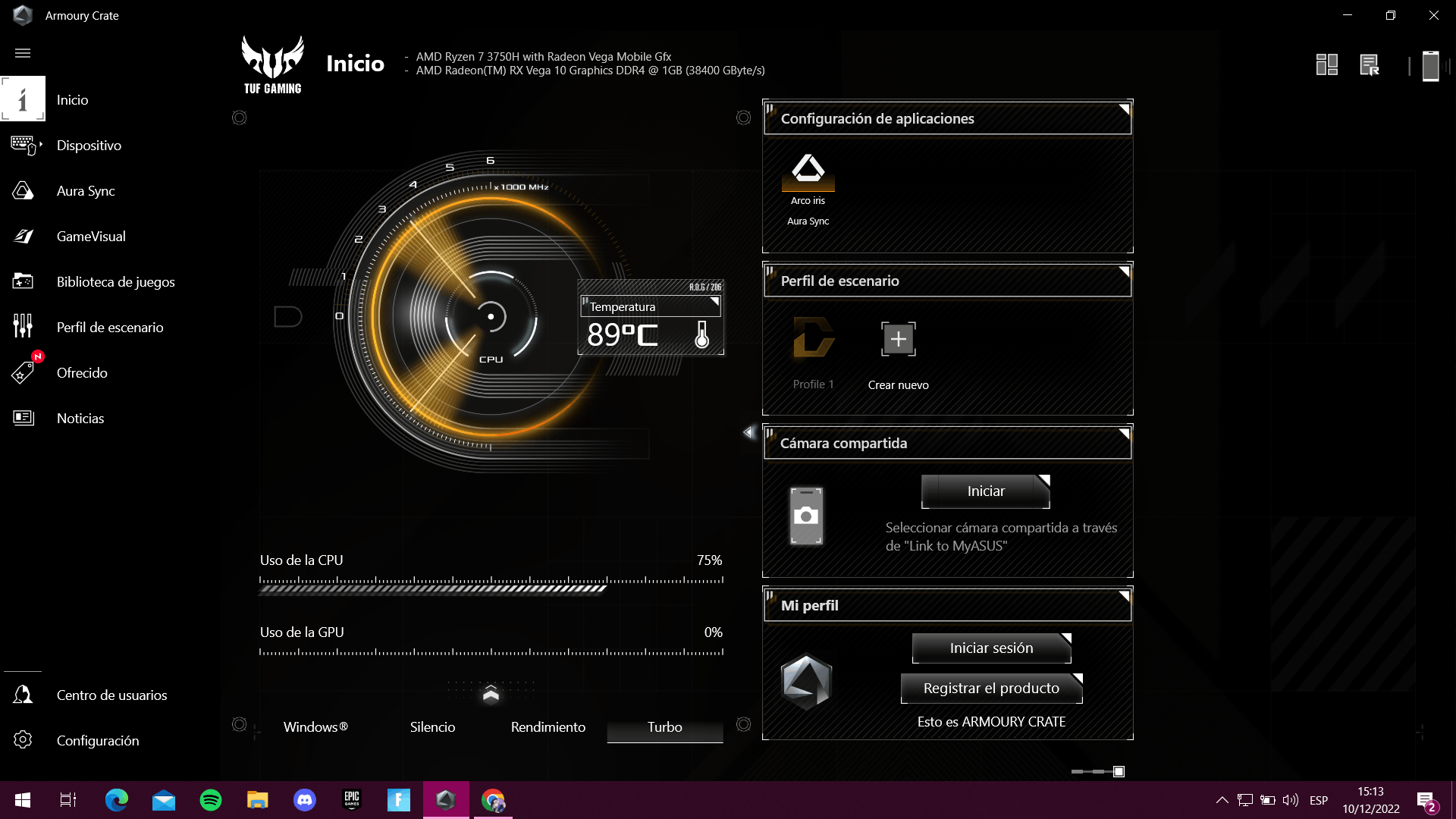Open Configuración gear icon
1456x819 pixels.
(x=23, y=740)
